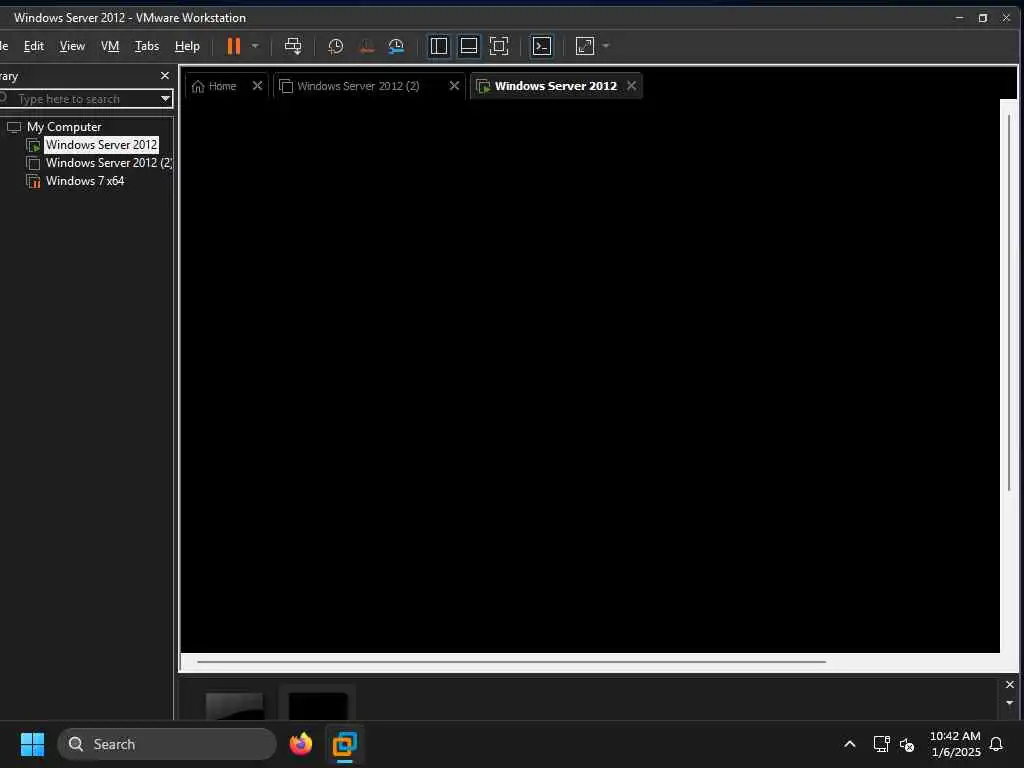This screenshot has height=768, width=1024.
Task: Click VMware Workstation taskbar icon
Action: coord(344,744)
